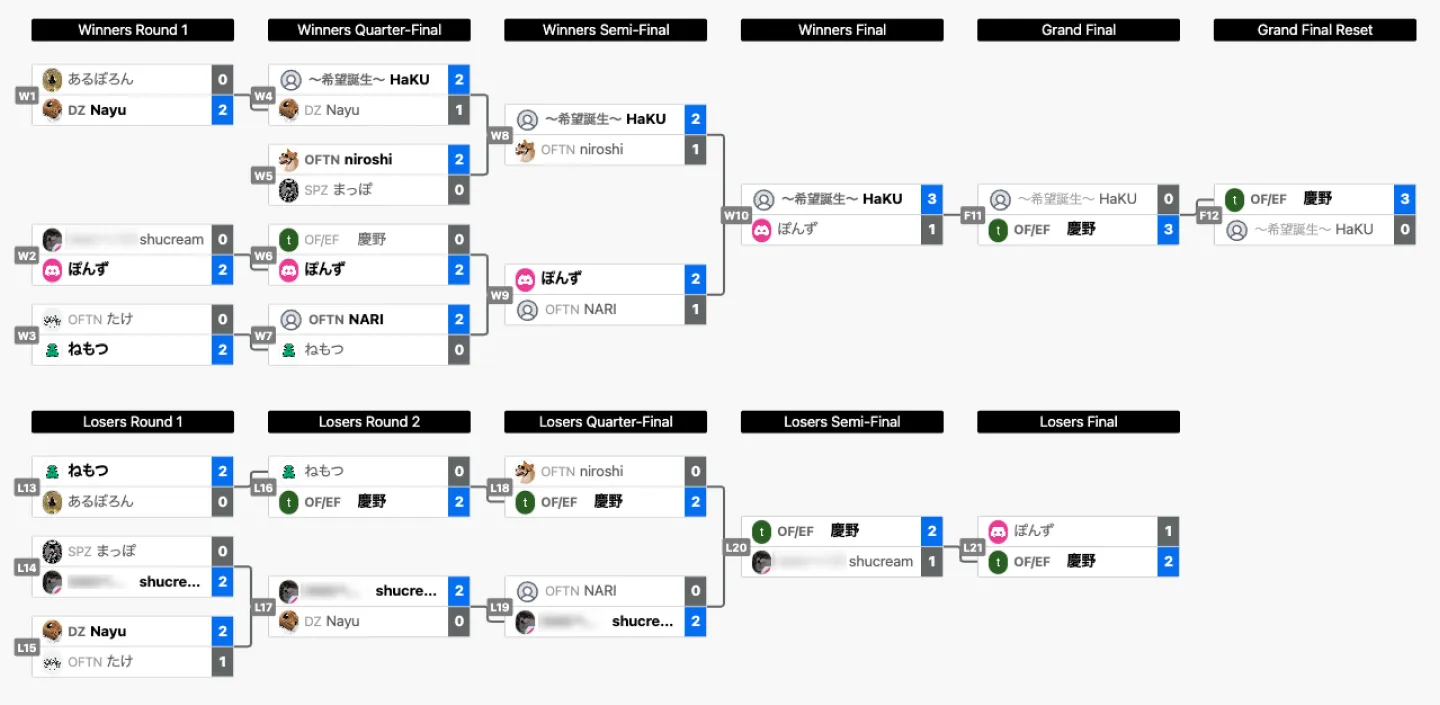Screen dimensions: 1440x705
Task: Click まっぽ's avatar in match W5
Action: pos(289,190)
